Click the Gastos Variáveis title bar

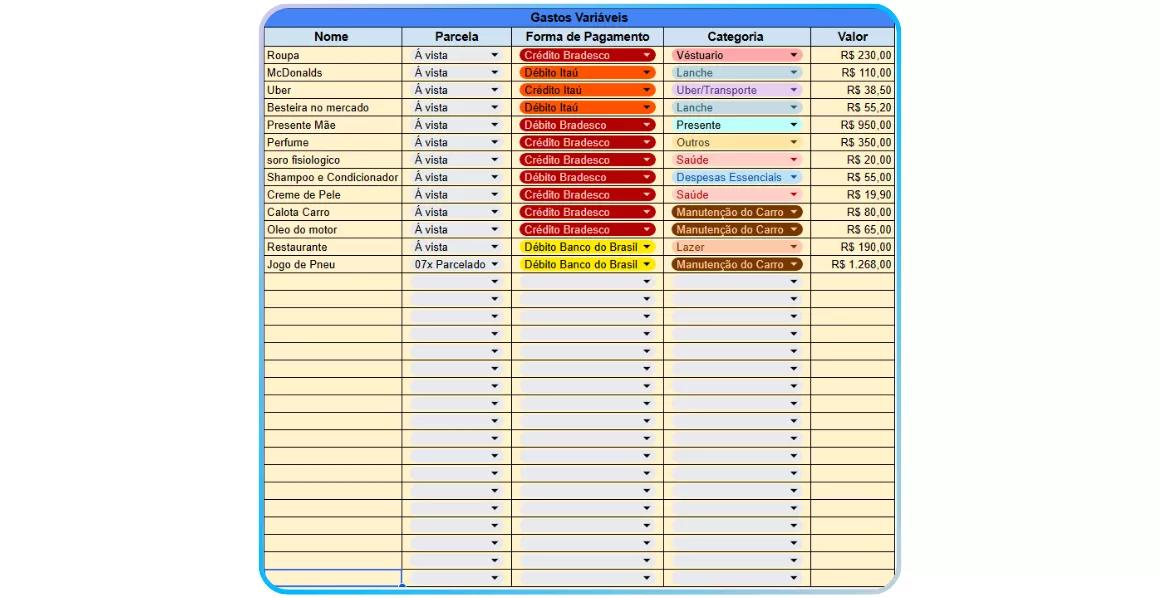pyautogui.click(x=579, y=18)
